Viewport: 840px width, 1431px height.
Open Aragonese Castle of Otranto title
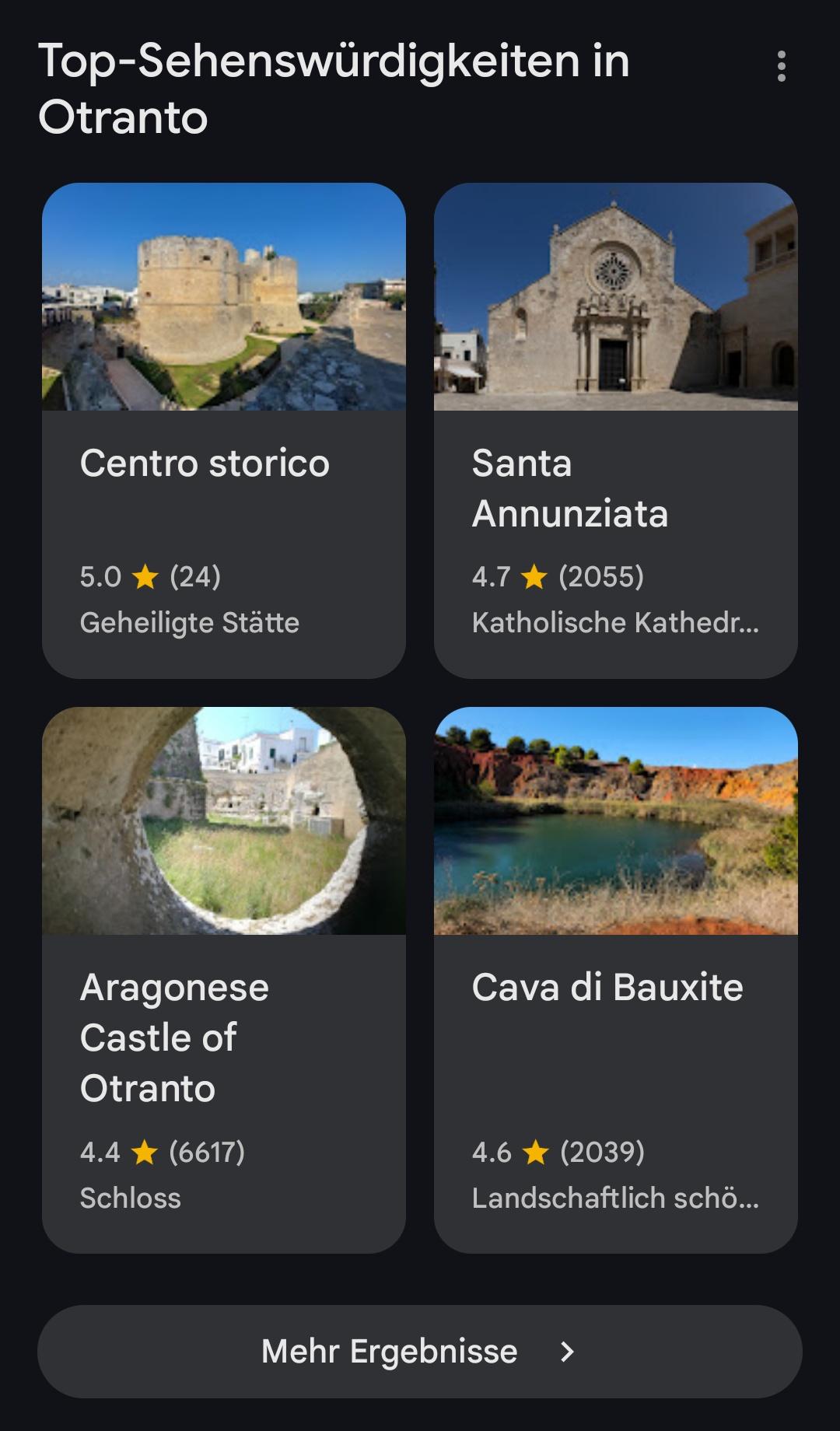[174, 1037]
